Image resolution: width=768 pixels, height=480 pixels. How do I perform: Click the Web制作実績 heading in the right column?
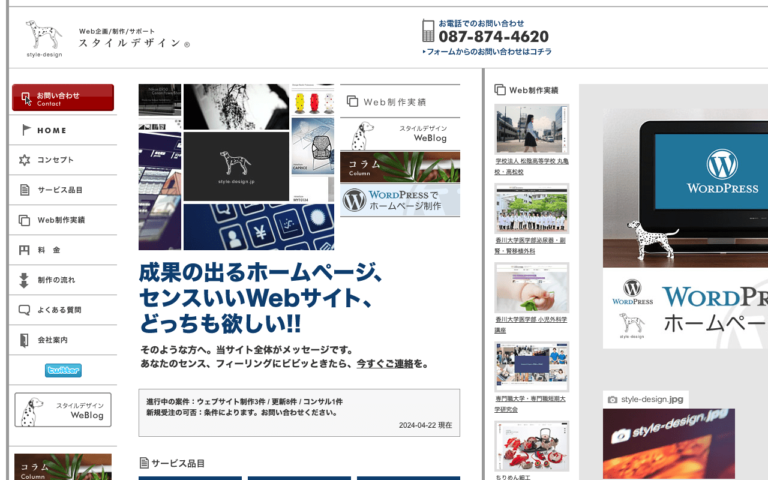[533, 90]
